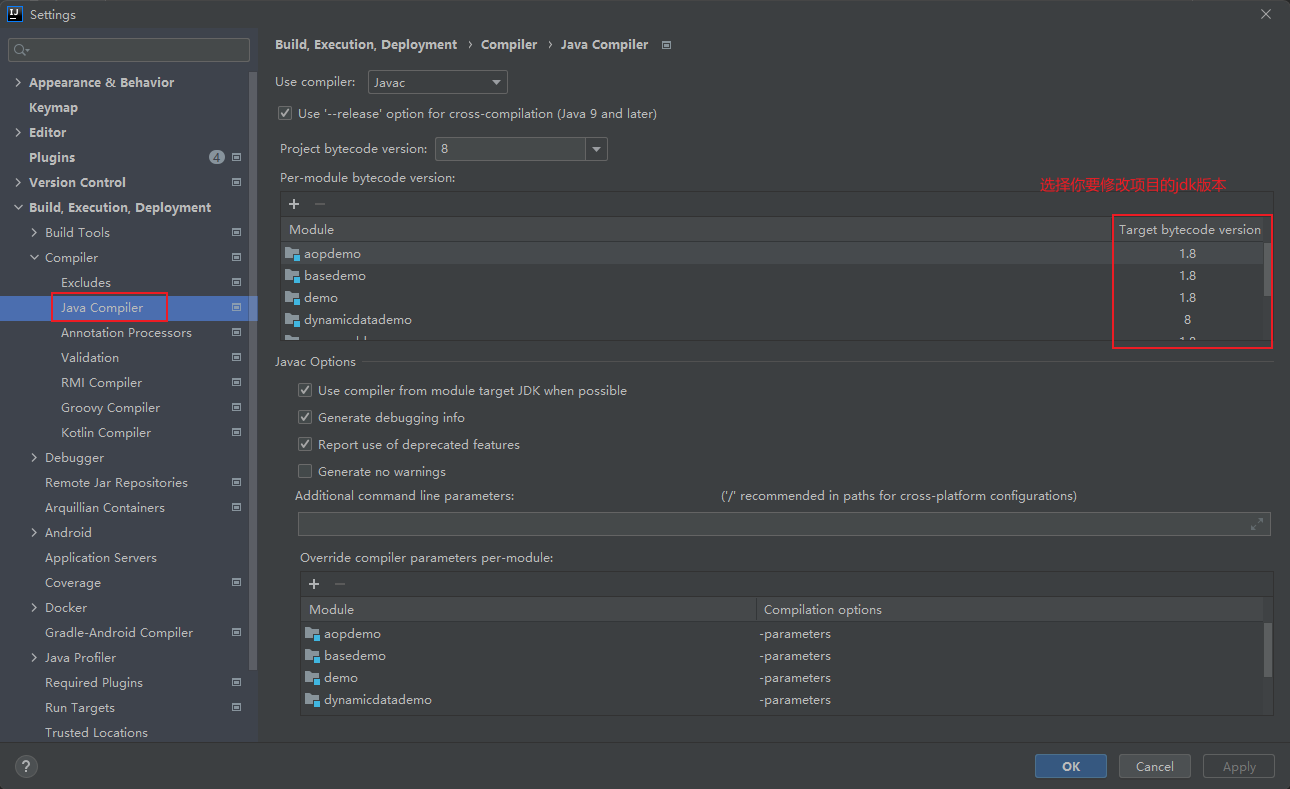
Task: Add a per-module bytecode version entry
Action: click(294, 204)
